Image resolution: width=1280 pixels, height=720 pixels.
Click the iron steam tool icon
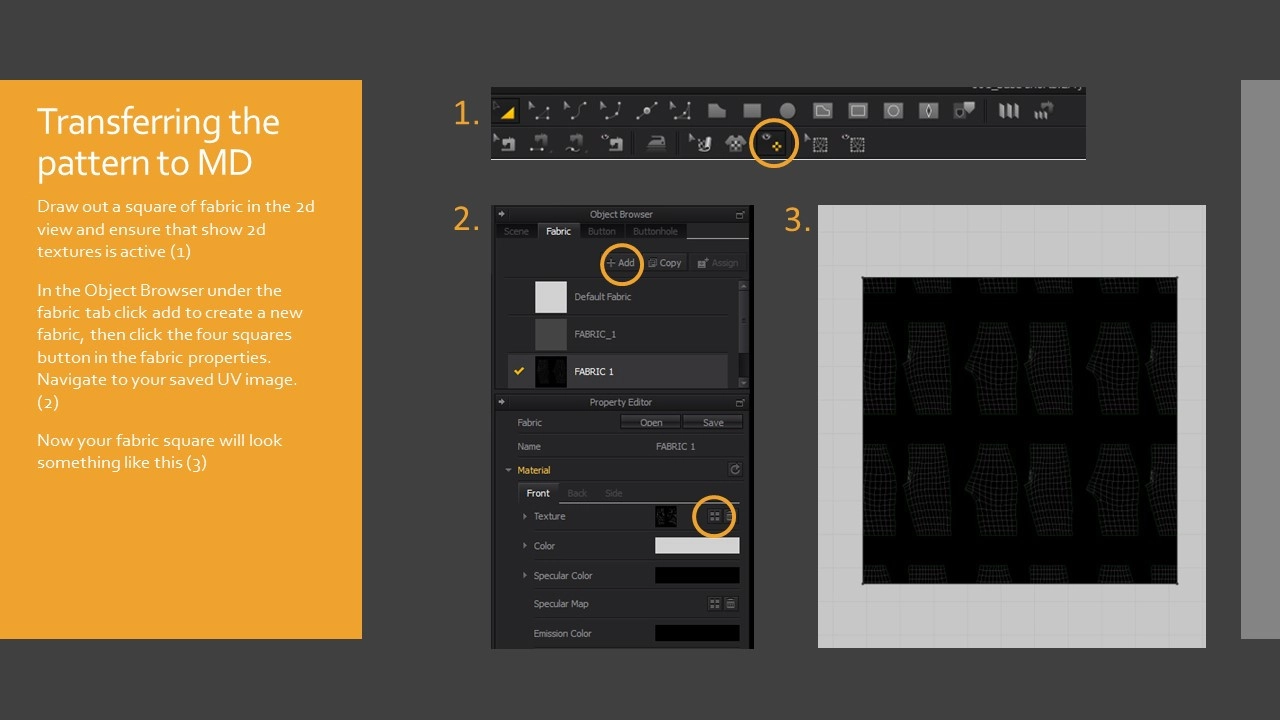(655, 144)
